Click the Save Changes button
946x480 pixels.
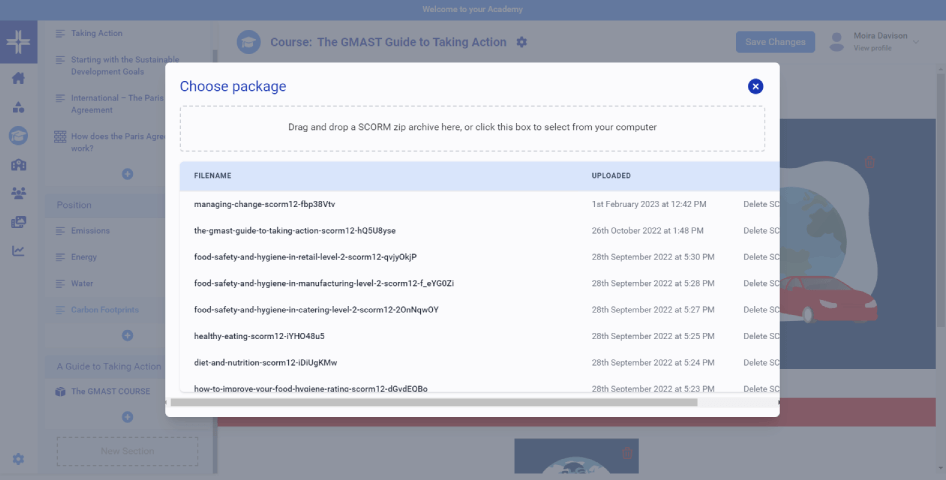(775, 42)
